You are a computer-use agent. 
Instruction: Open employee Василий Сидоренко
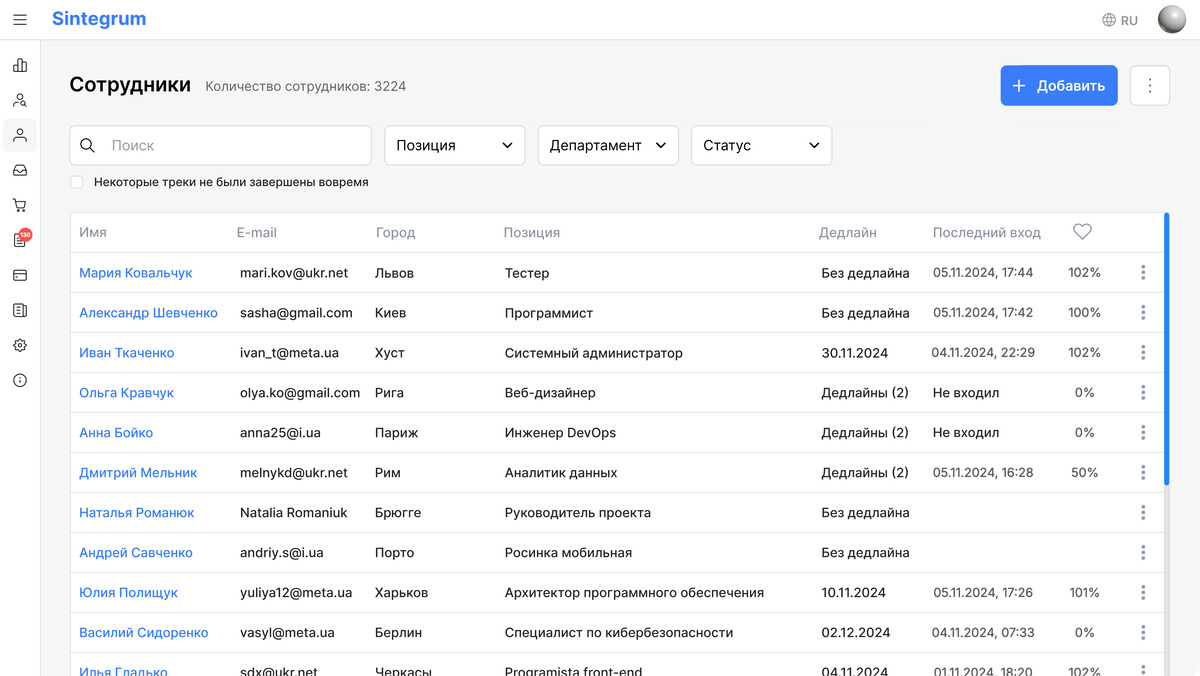[144, 632]
